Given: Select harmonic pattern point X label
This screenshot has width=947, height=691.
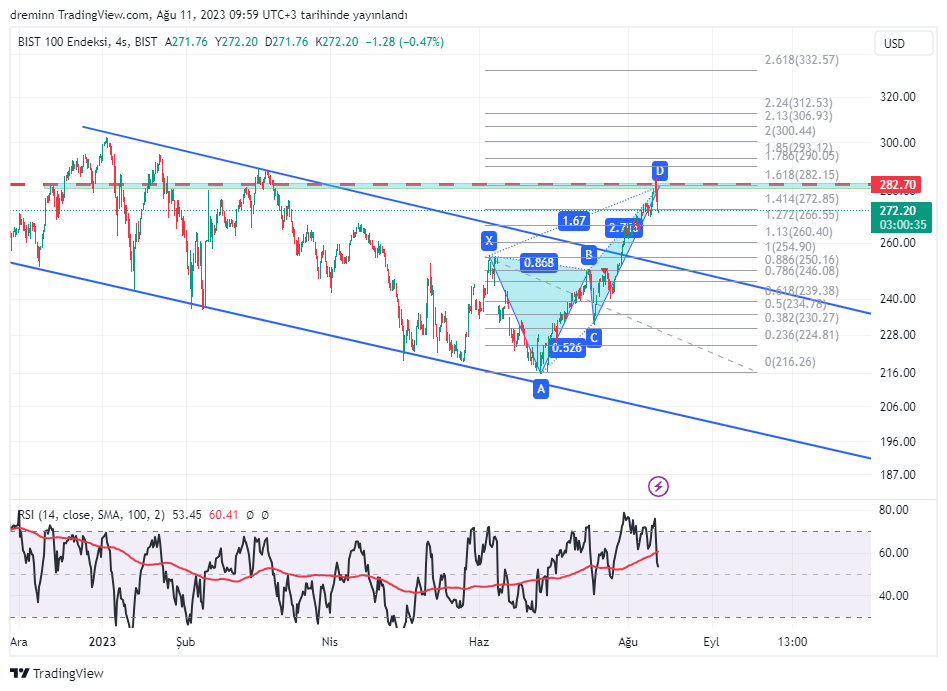Looking at the screenshot, I should [489, 241].
